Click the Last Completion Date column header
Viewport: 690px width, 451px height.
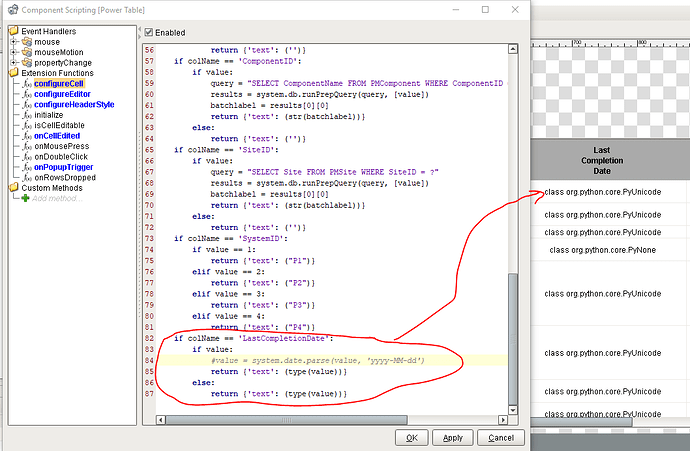point(602,160)
